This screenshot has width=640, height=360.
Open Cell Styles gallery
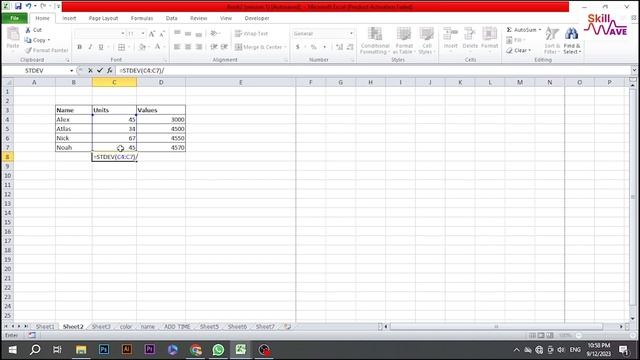(427, 40)
